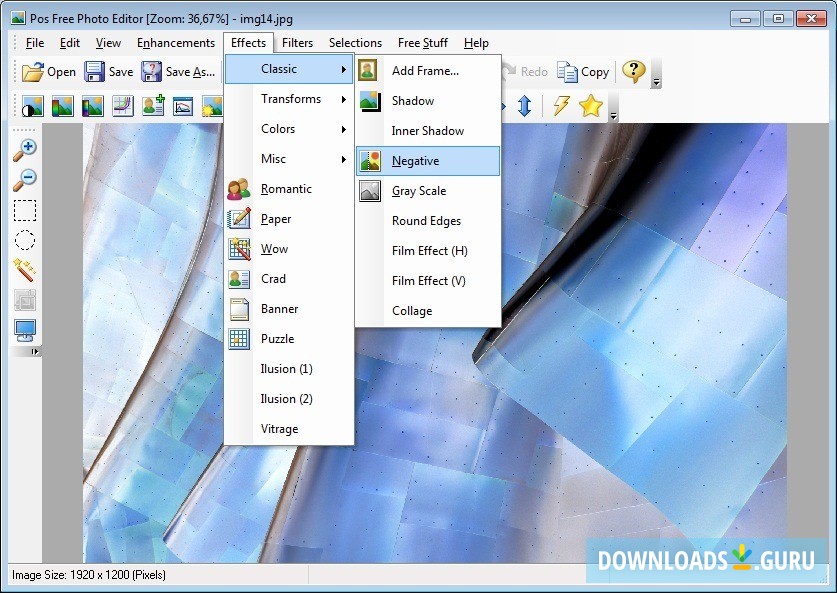Click the blue monitor screen tool icon

coord(25,330)
